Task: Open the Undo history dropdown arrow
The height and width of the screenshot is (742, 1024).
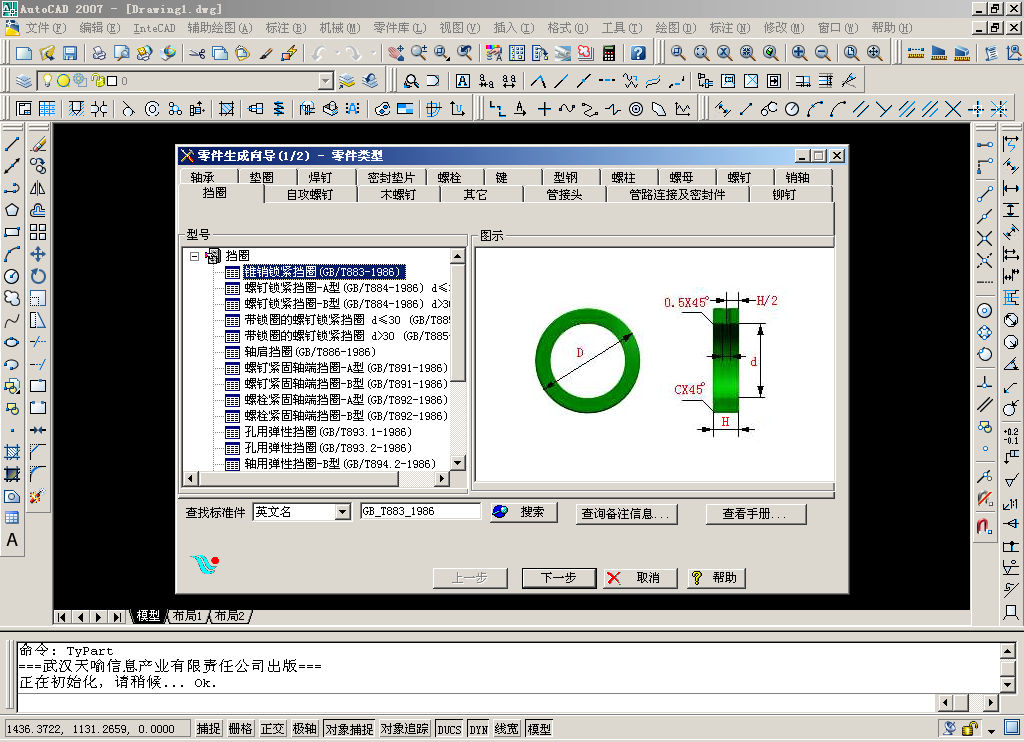Action: (337, 53)
